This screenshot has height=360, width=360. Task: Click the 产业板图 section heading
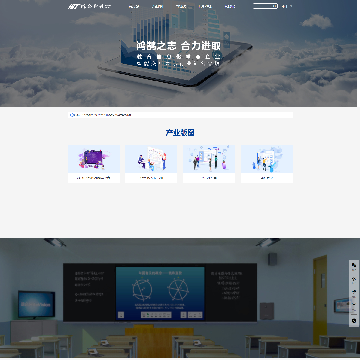pos(180,133)
